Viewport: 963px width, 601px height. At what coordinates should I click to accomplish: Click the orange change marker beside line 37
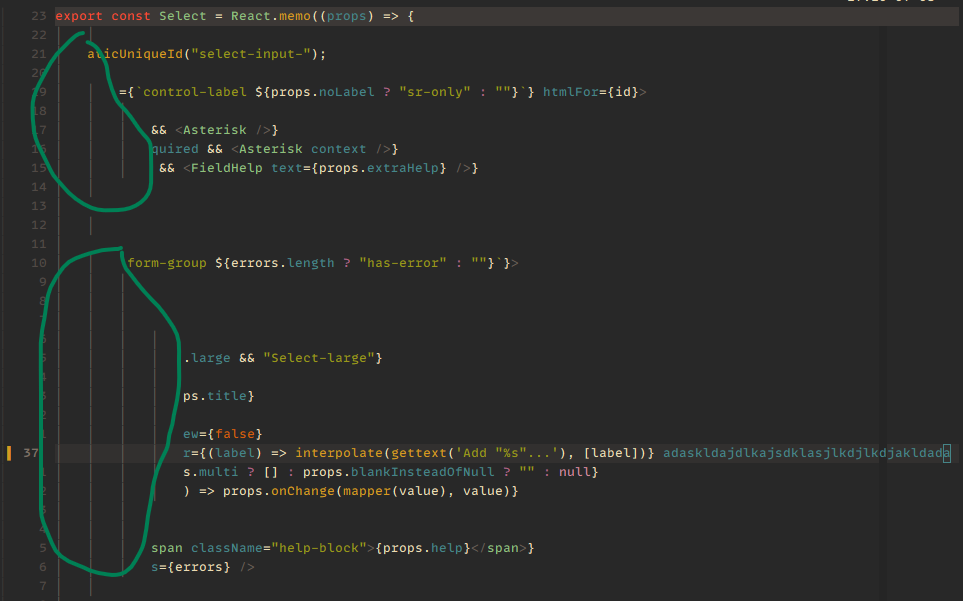[7, 452]
